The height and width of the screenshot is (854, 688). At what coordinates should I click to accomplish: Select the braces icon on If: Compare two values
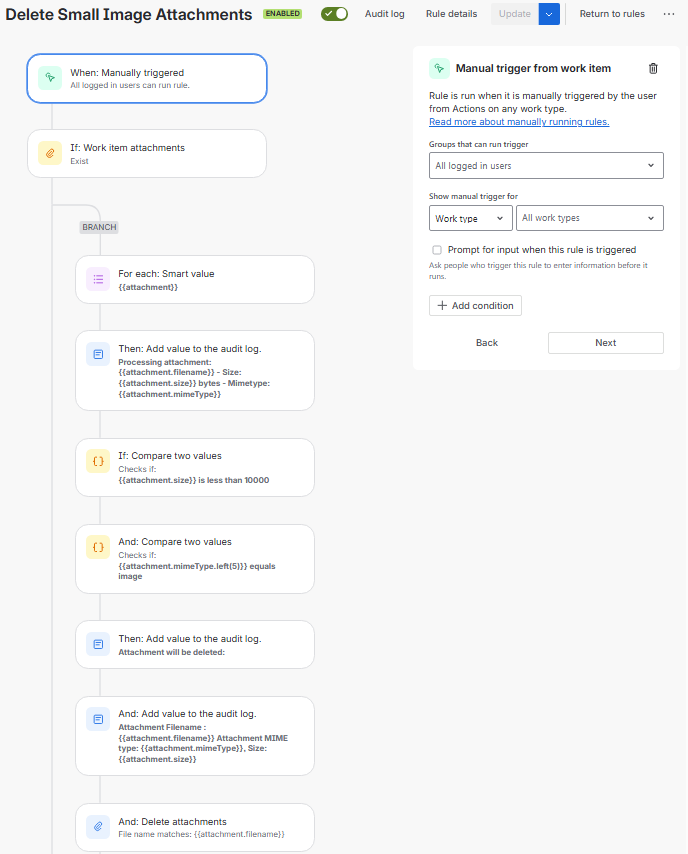tap(97, 461)
